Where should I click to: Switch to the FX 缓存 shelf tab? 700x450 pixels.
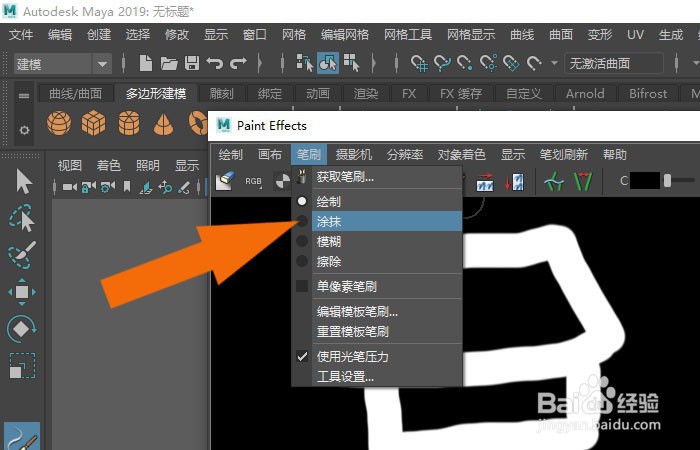coord(461,94)
